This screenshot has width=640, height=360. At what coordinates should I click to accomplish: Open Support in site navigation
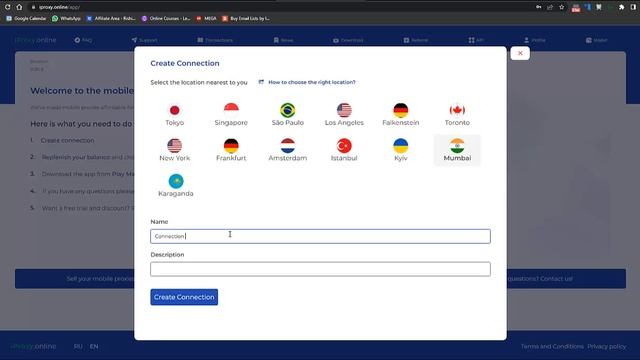pos(144,40)
